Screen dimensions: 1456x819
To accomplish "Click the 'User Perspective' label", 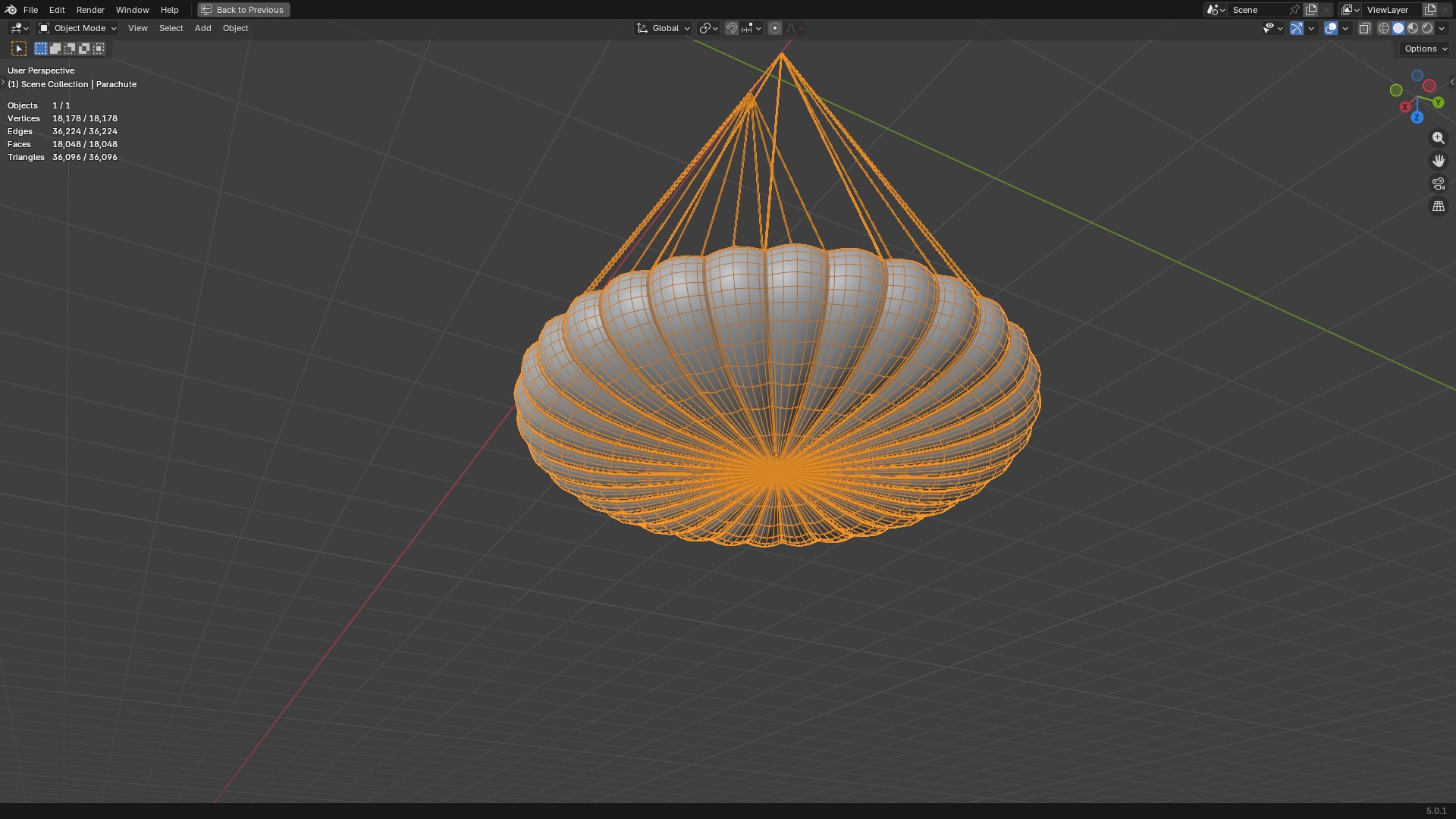I will (41, 71).
